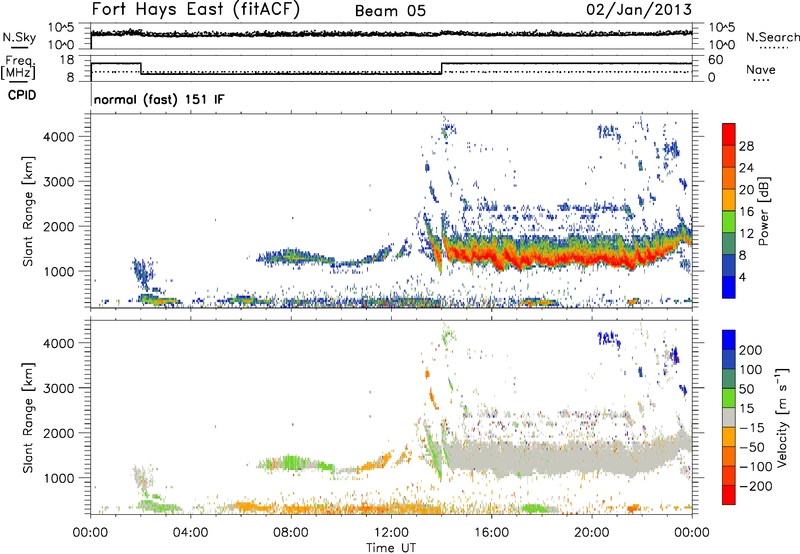Image resolution: width=800 pixels, height=554 pixels.
Task: Click the red high-power scatter band near 18:00
Action: [542, 260]
